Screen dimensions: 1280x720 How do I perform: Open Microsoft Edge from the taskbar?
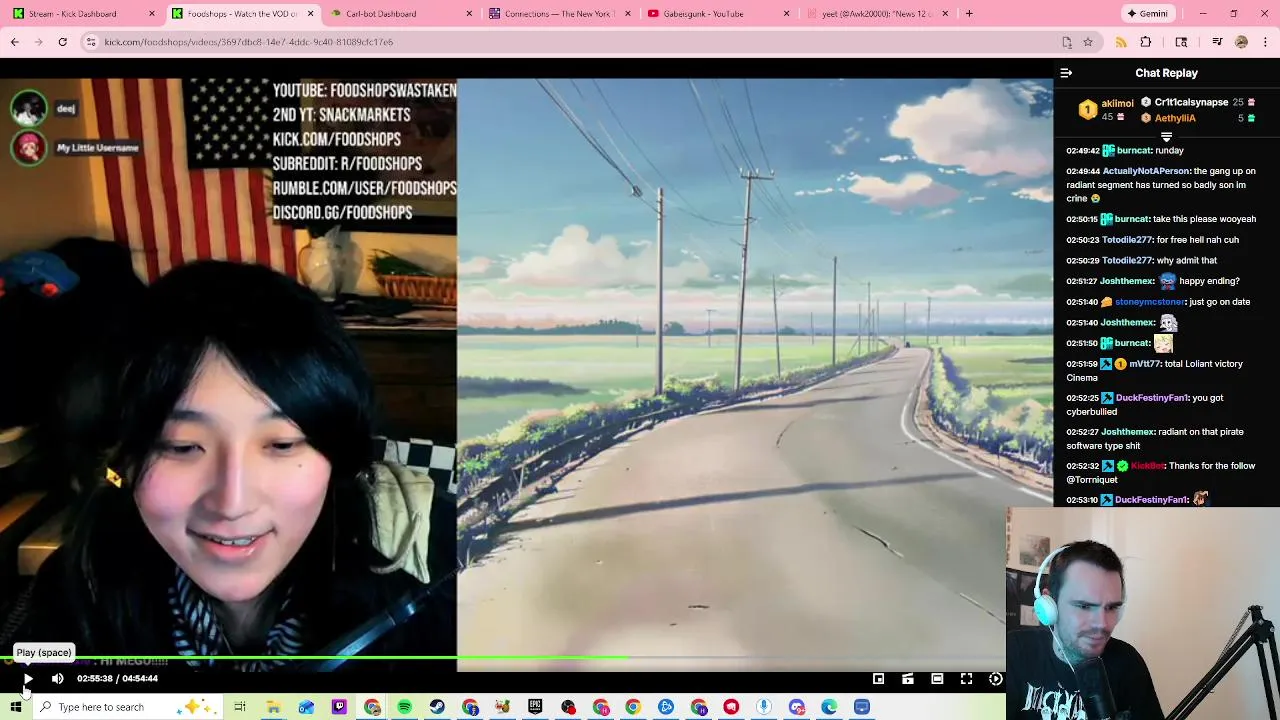coord(829,707)
